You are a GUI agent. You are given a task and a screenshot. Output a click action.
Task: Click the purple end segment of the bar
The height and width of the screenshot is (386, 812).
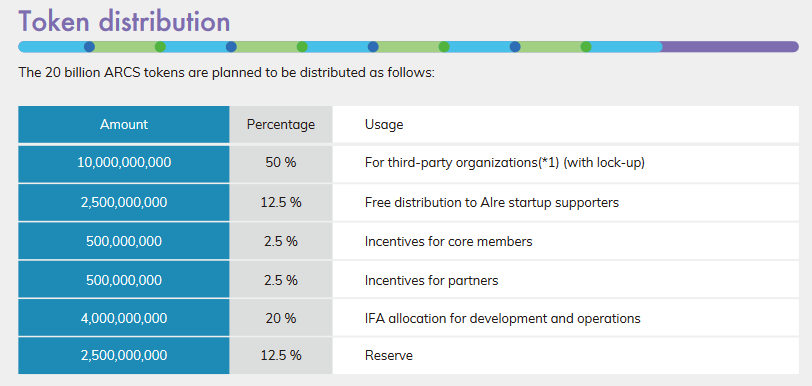click(730, 47)
